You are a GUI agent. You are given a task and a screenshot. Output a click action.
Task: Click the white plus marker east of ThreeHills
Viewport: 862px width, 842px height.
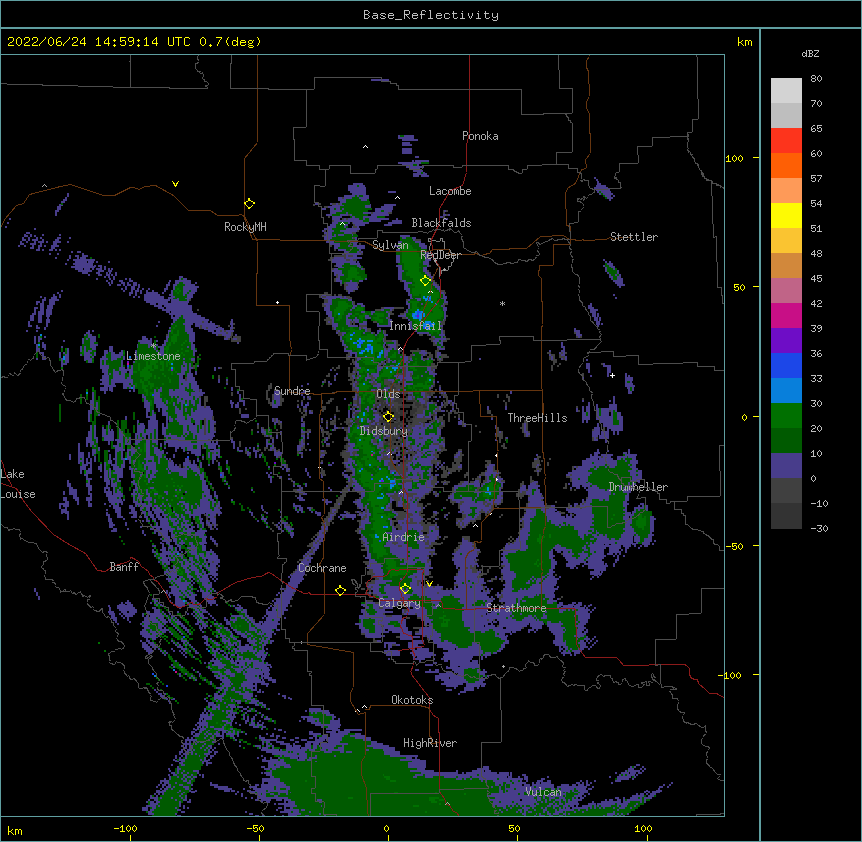[612, 375]
